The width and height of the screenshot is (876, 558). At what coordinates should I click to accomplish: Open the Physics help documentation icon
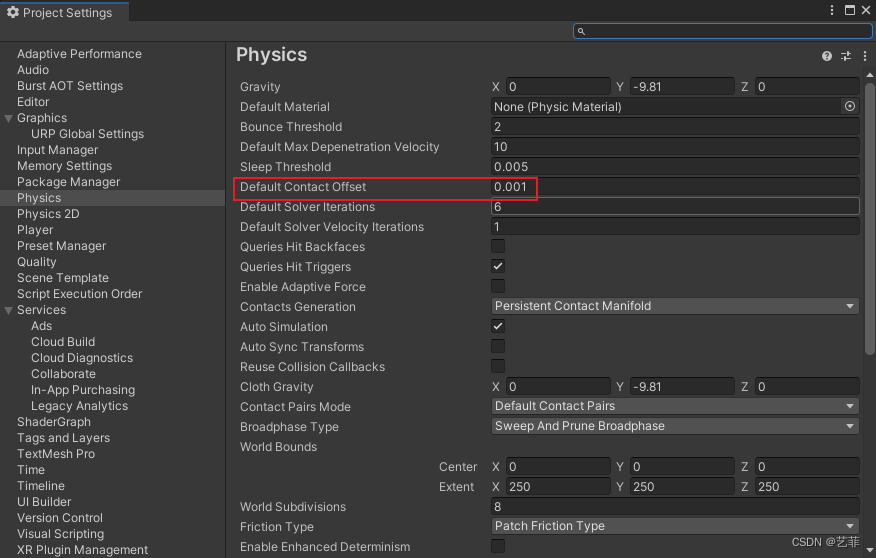827,56
